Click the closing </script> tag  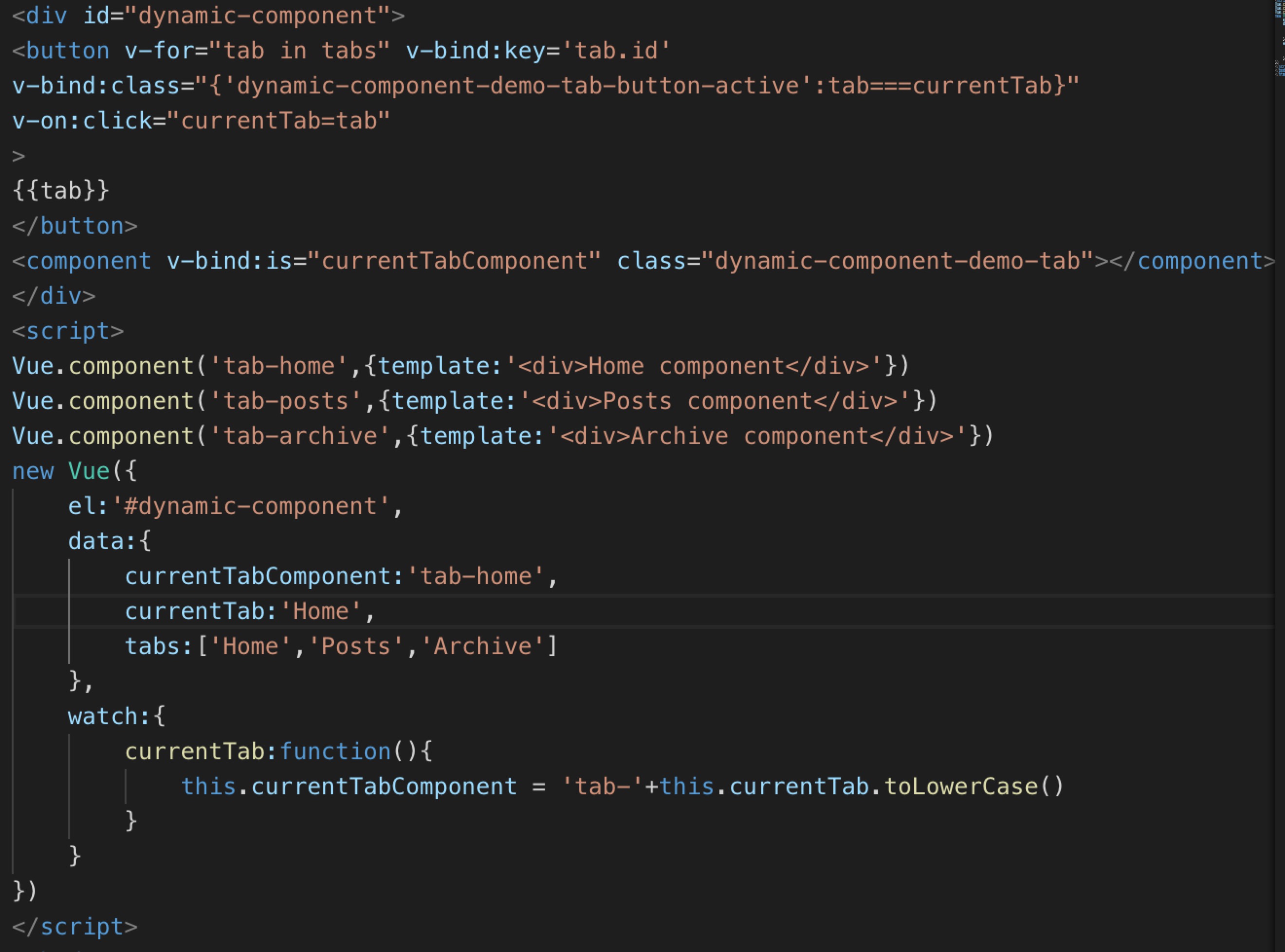point(75,927)
